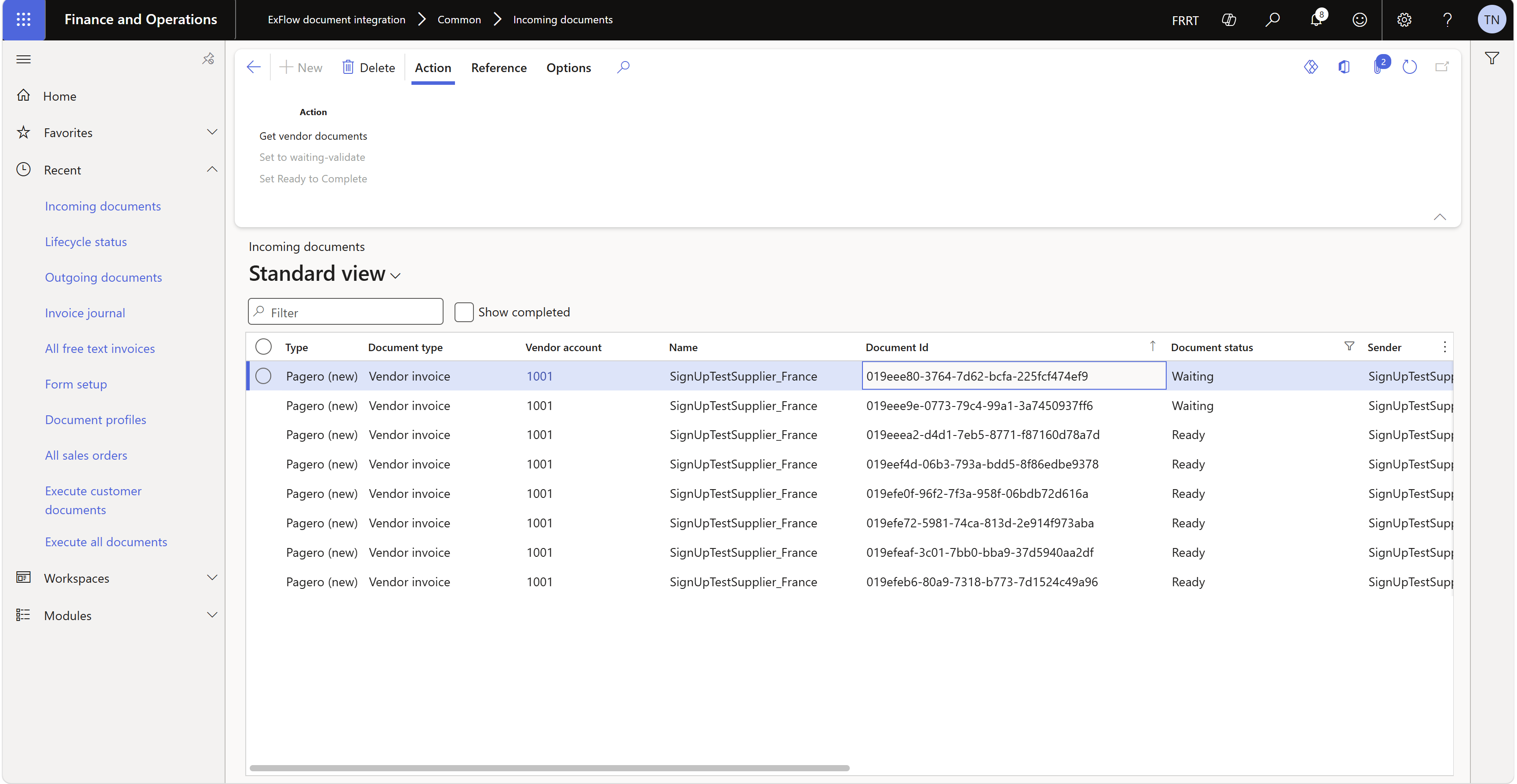The height and width of the screenshot is (784, 1517).
Task: Expand the Modules section
Action: click(212, 614)
